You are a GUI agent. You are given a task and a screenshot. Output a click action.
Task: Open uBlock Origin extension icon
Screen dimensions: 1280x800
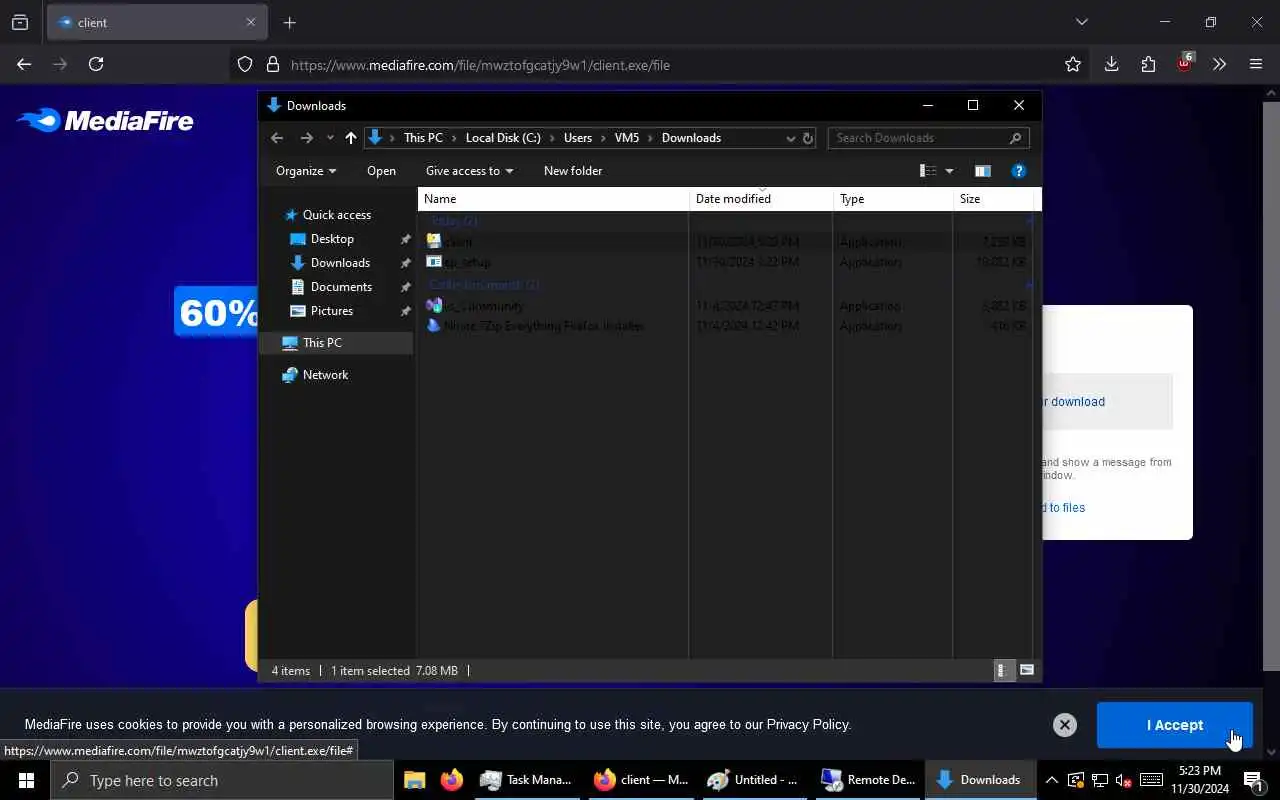coord(1185,63)
